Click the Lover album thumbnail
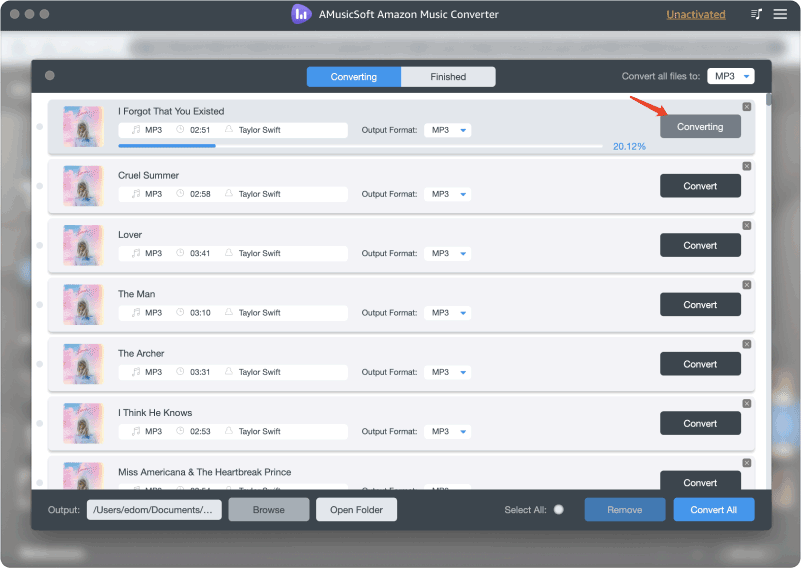 tap(83, 245)
